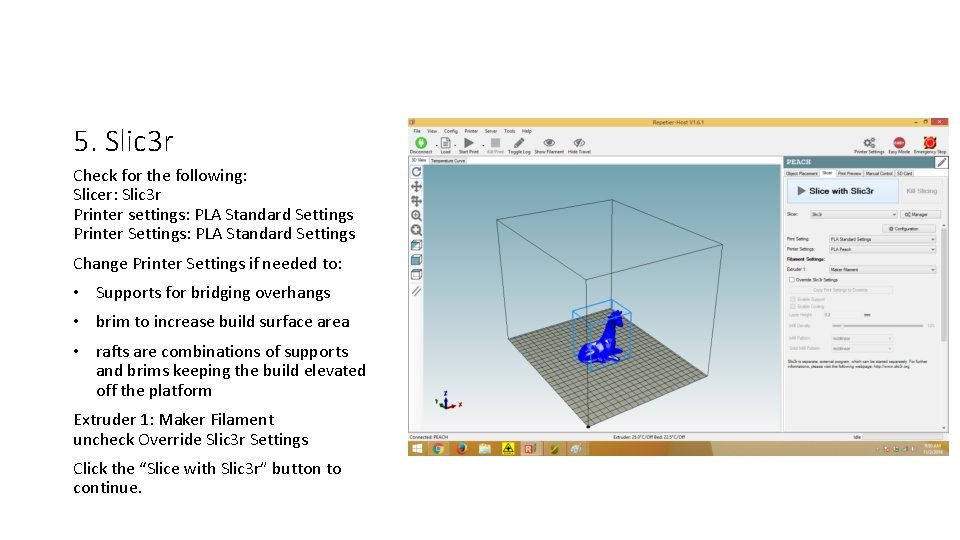Click the Repetier-Host taskbar icon

click(530, 449)
